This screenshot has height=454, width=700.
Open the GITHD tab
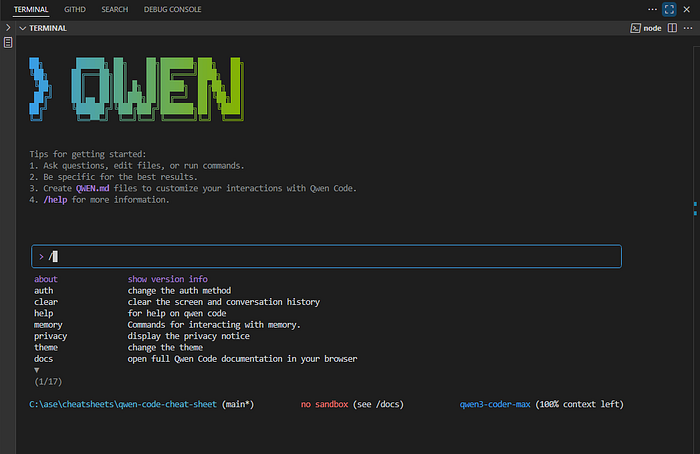75,9
